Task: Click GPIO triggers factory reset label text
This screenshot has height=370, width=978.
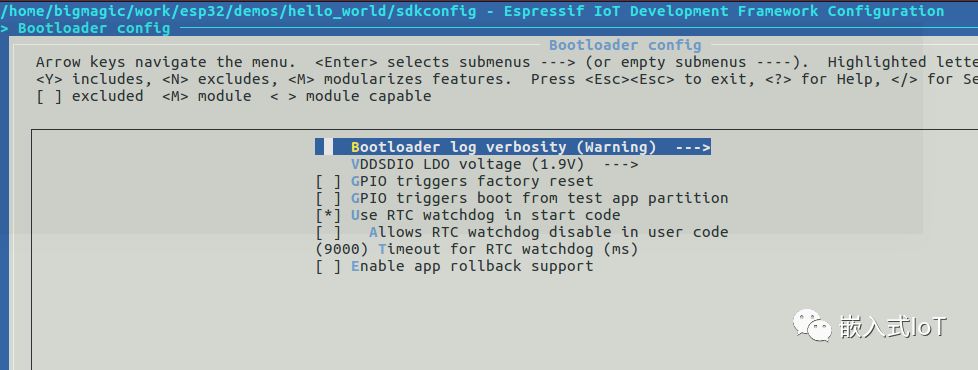Action: pos(472,182)
